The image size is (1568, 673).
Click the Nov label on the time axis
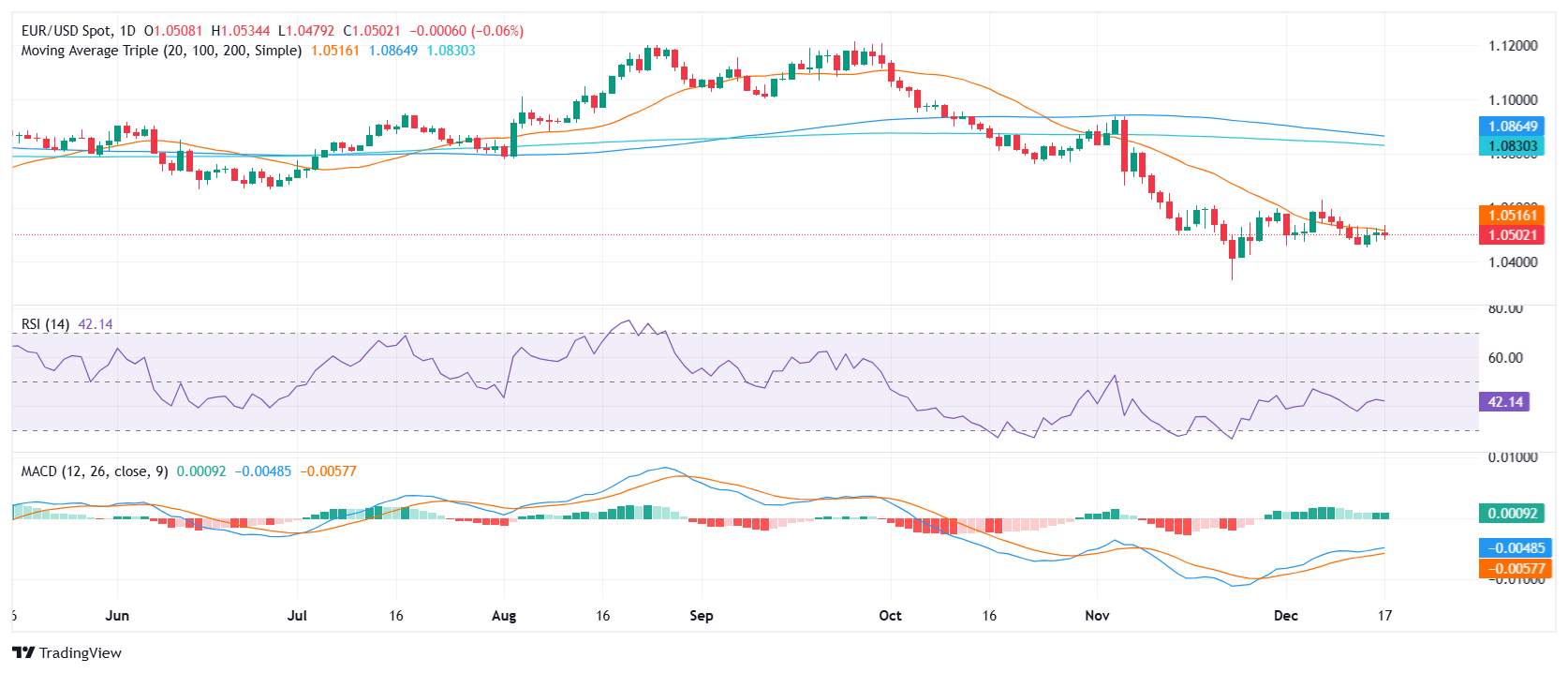tap(1097, 616)
